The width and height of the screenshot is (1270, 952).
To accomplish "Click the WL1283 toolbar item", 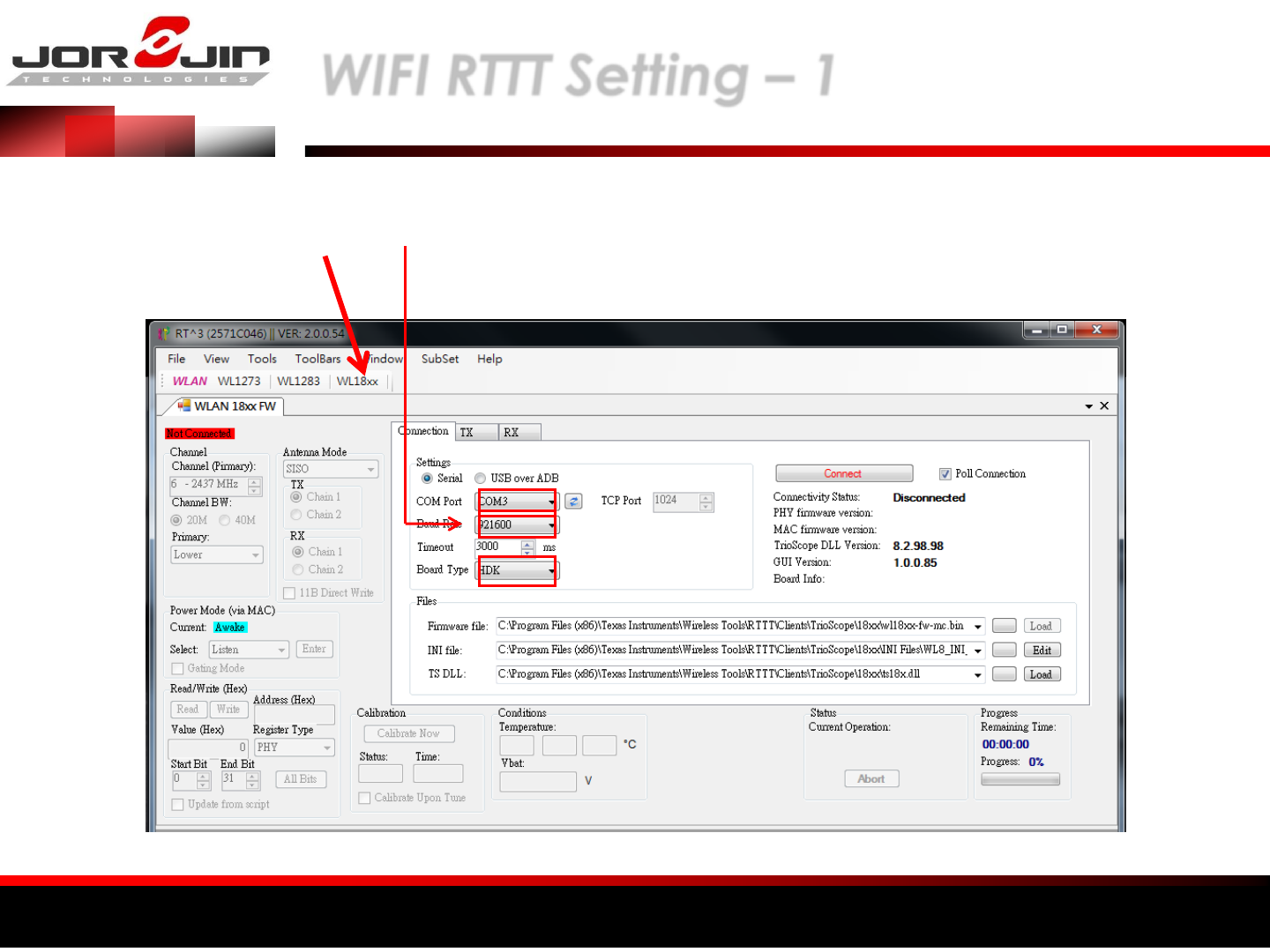I will [x=298, y=381].
